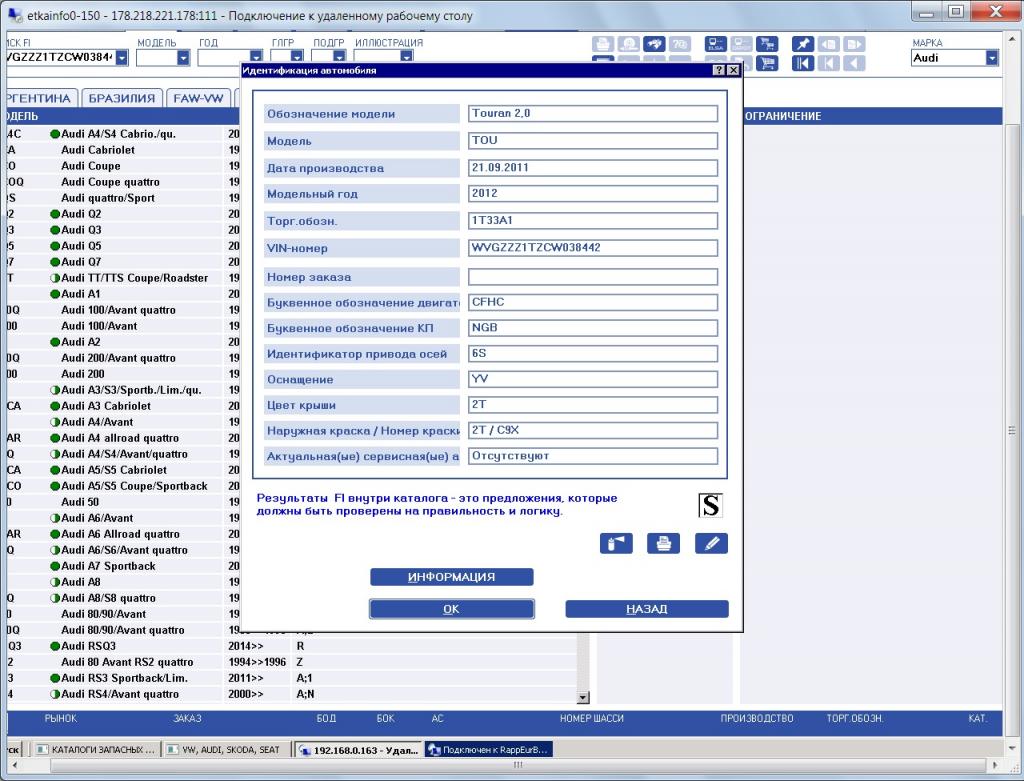Click the engine code field CFHC
Image resolution: width=1024 pixels, height=781 pixels.
click(x=593, y=302)
